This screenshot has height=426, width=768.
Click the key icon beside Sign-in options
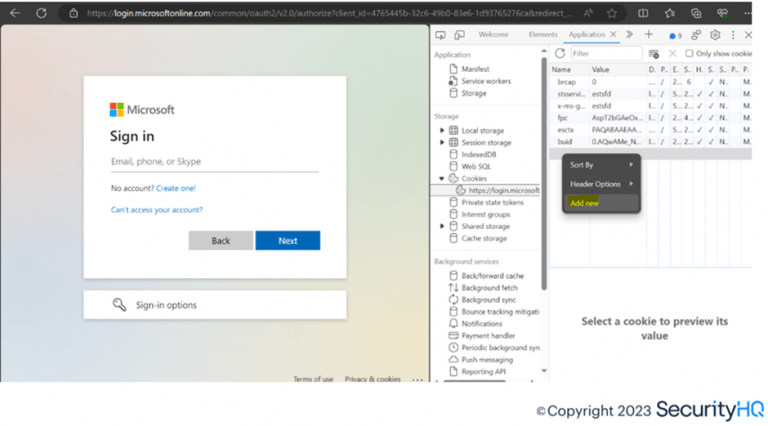coord(120,305)
